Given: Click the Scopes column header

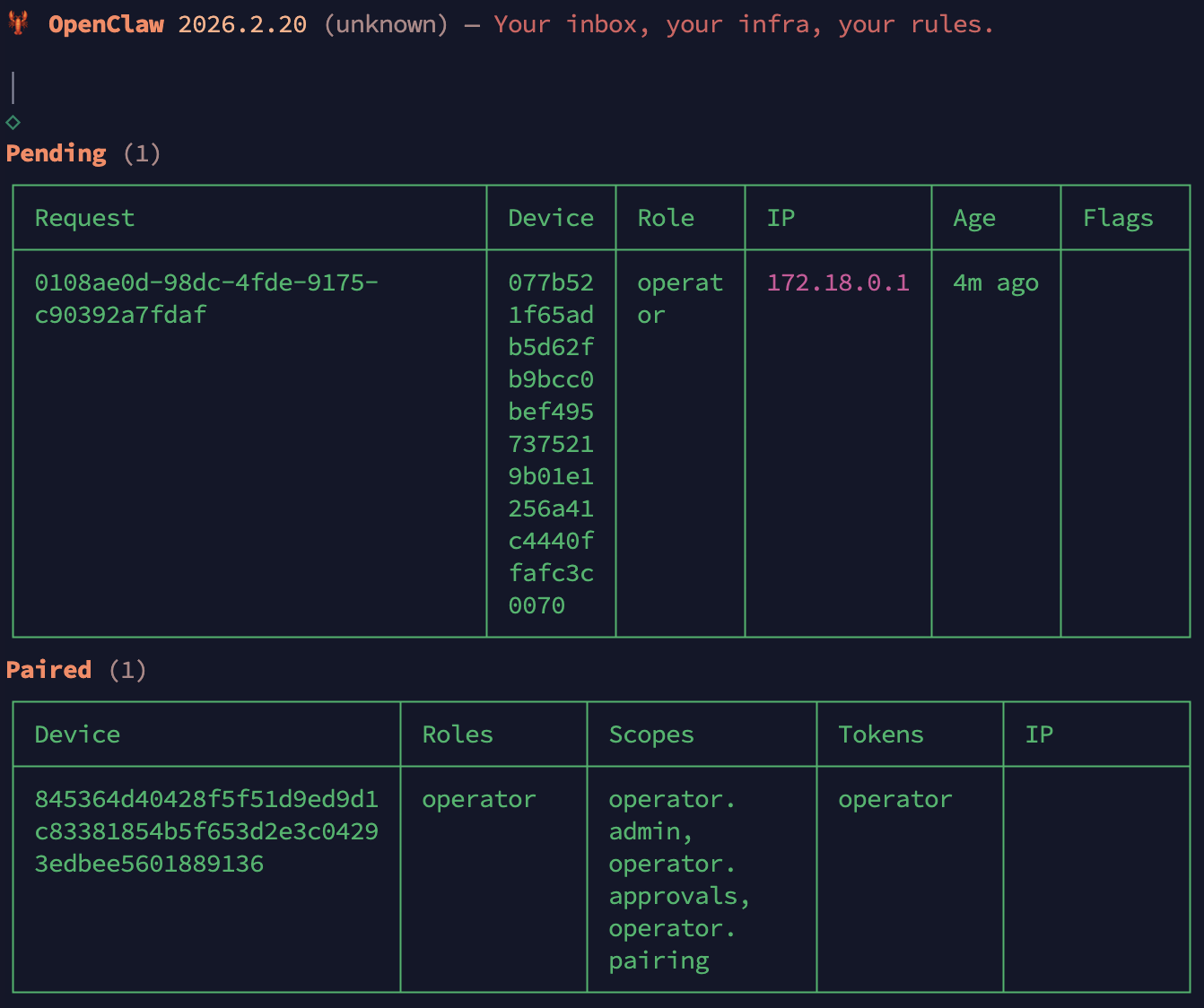Looking at the screenshot, I should pyautogui.click(x=651, y=734).
